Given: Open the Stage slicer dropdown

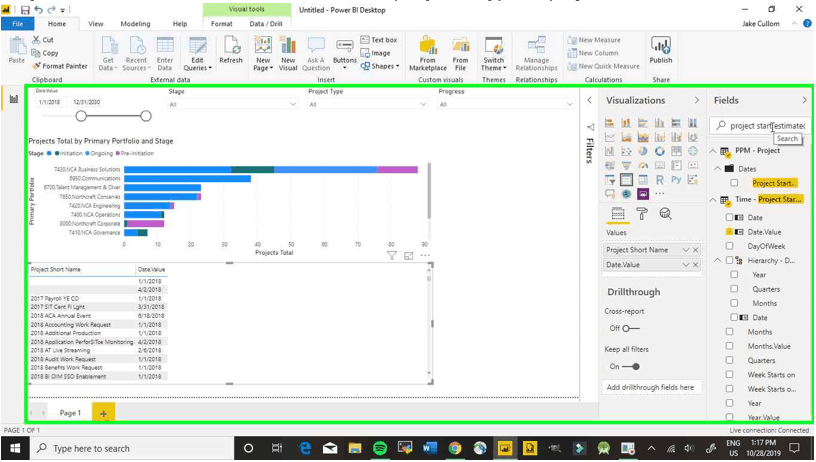Looking at the screenshot, I should click(x=293, y=105).
